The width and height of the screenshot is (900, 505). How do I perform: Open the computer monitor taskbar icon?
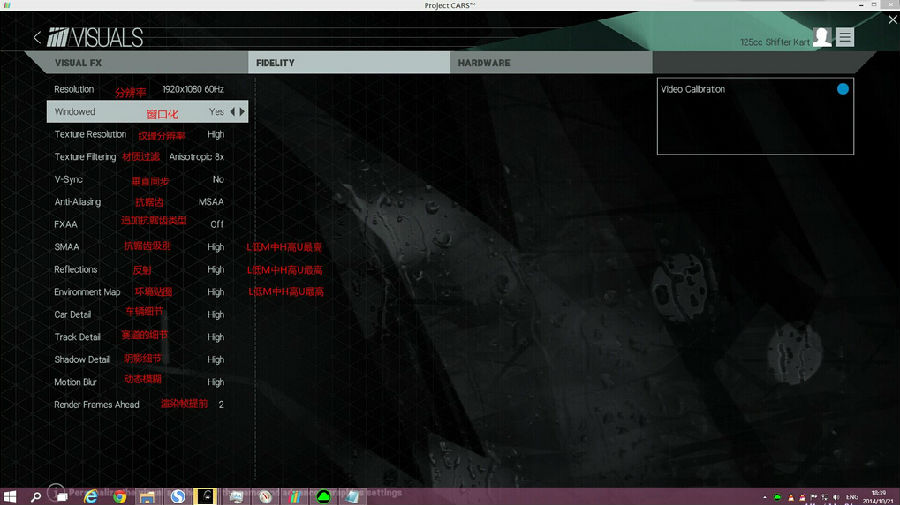tap(236, 496)
